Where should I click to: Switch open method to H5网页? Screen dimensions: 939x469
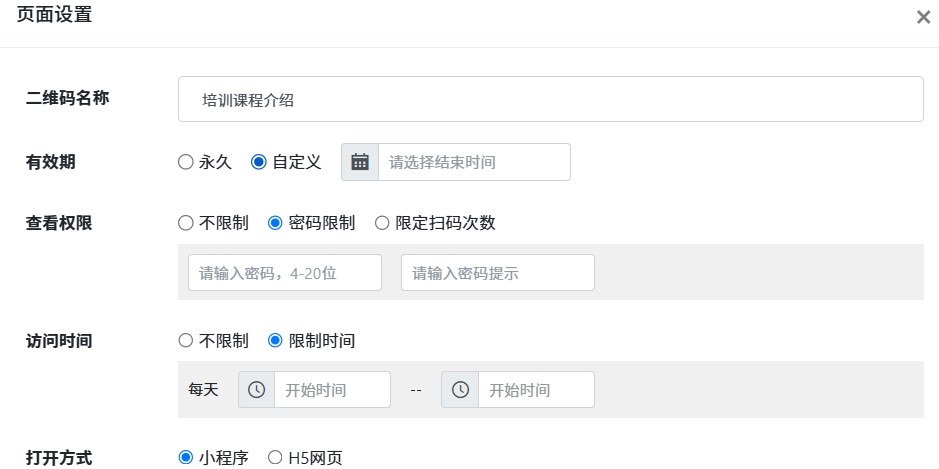coord(276,458)
